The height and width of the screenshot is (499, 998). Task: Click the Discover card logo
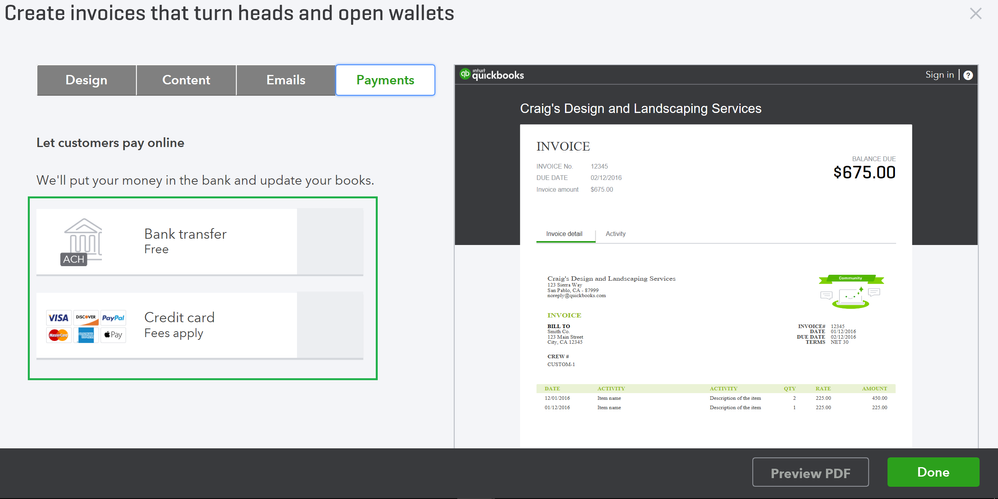pos(86,318)
